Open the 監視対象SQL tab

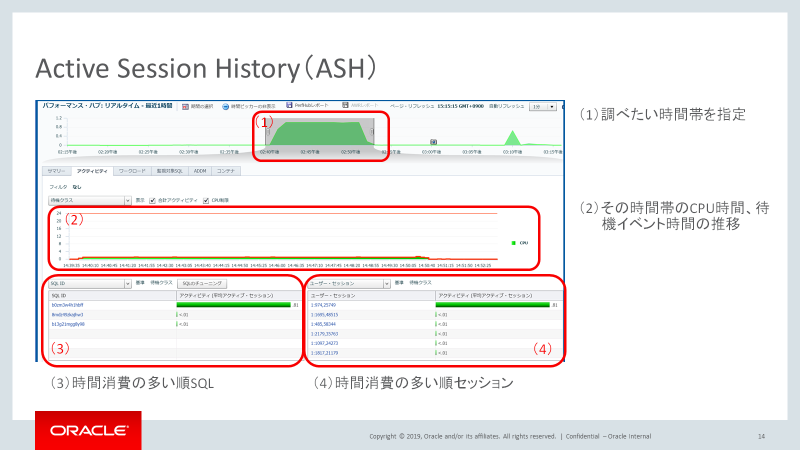[x=169, y=171]
